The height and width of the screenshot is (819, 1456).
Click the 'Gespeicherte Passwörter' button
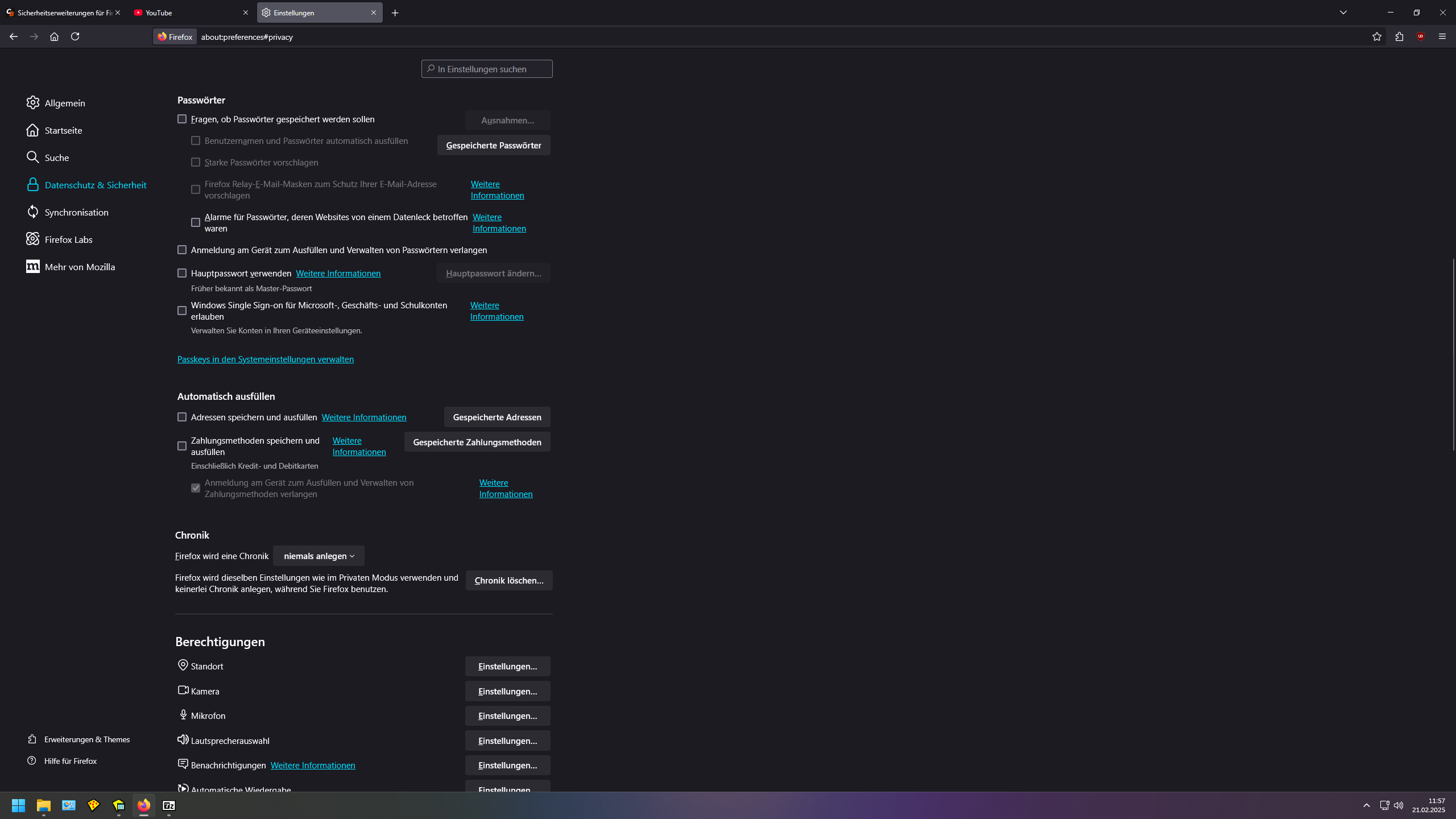493,145
